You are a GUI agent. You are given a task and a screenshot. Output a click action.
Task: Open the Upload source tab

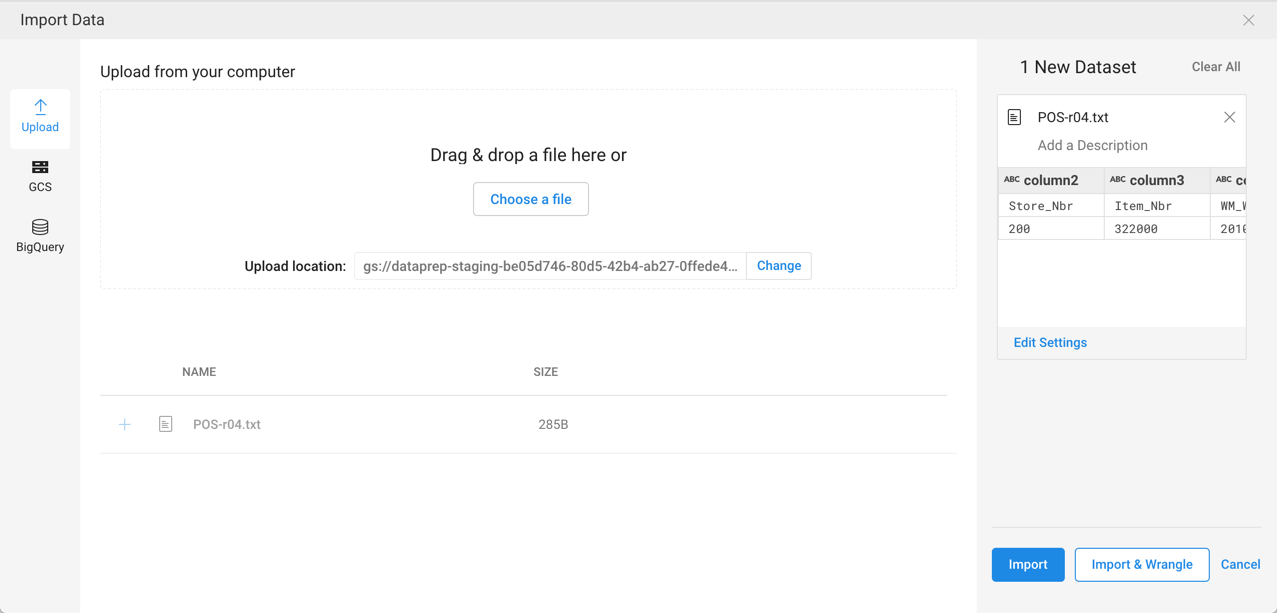(x=40, y=117)
